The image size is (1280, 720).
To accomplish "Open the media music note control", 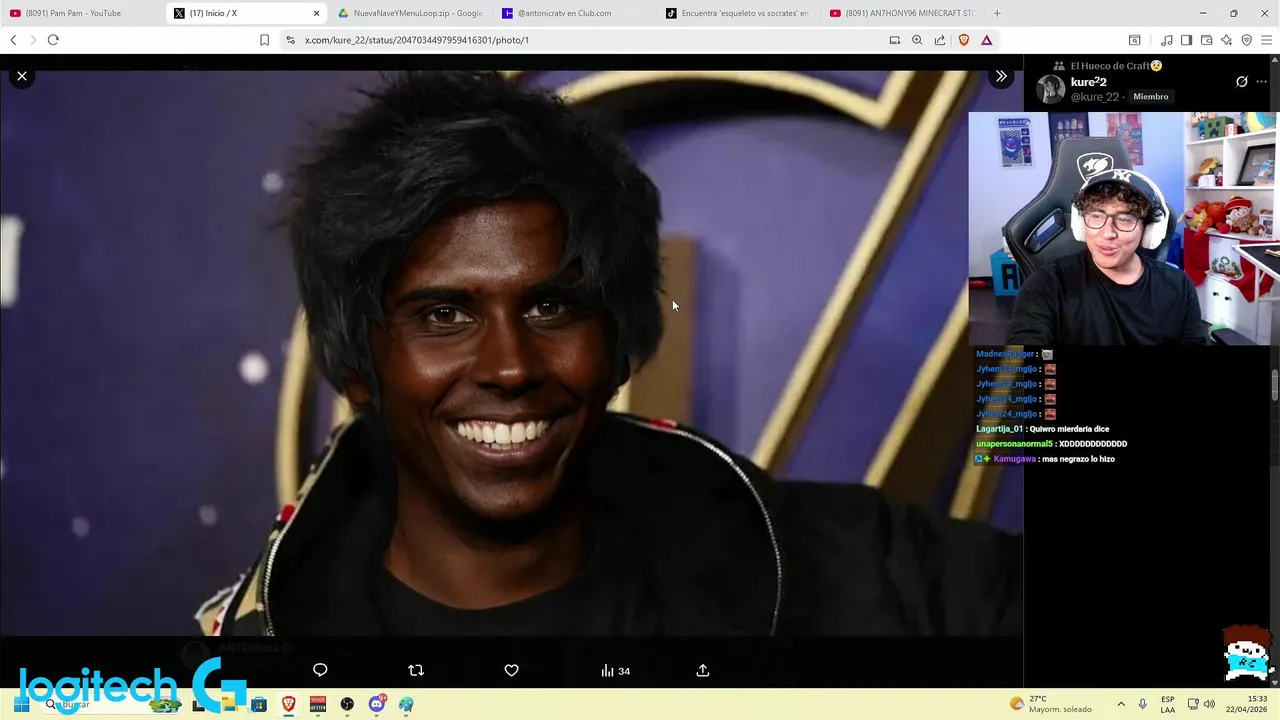I will pos(1167,40).
